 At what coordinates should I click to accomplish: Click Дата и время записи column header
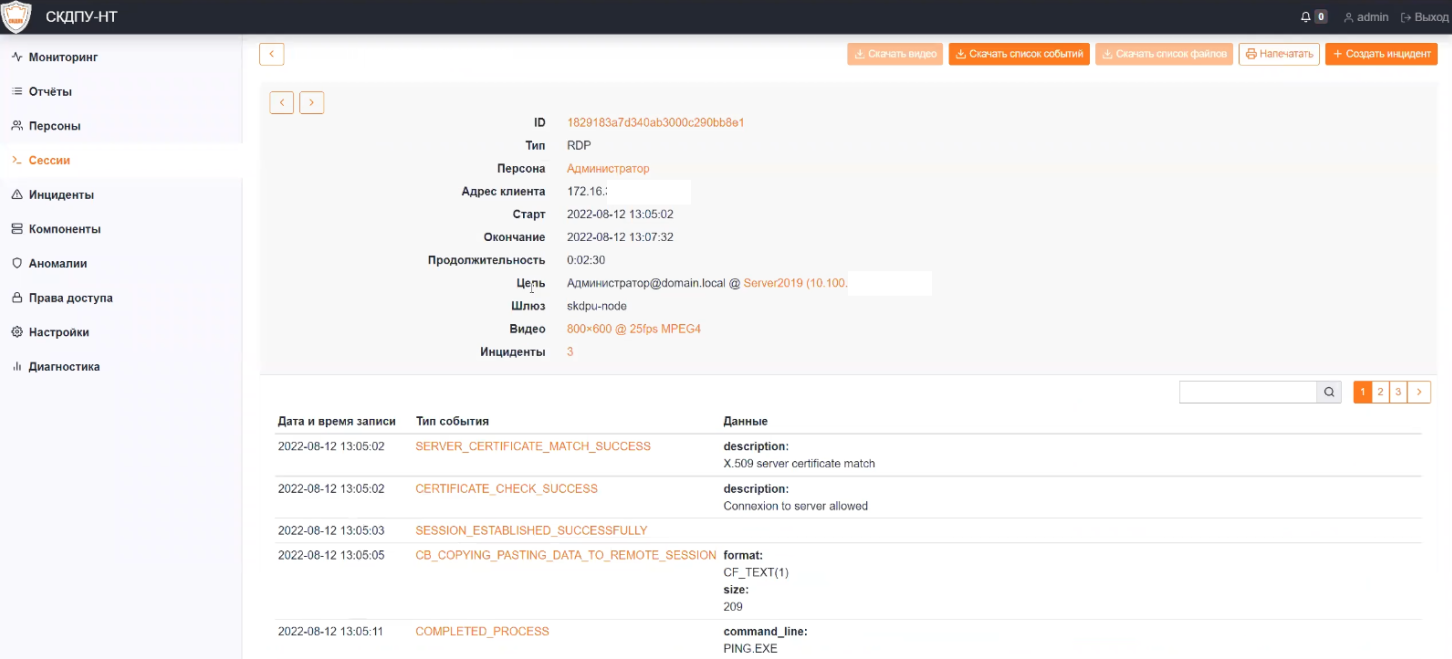pos(337,421)
